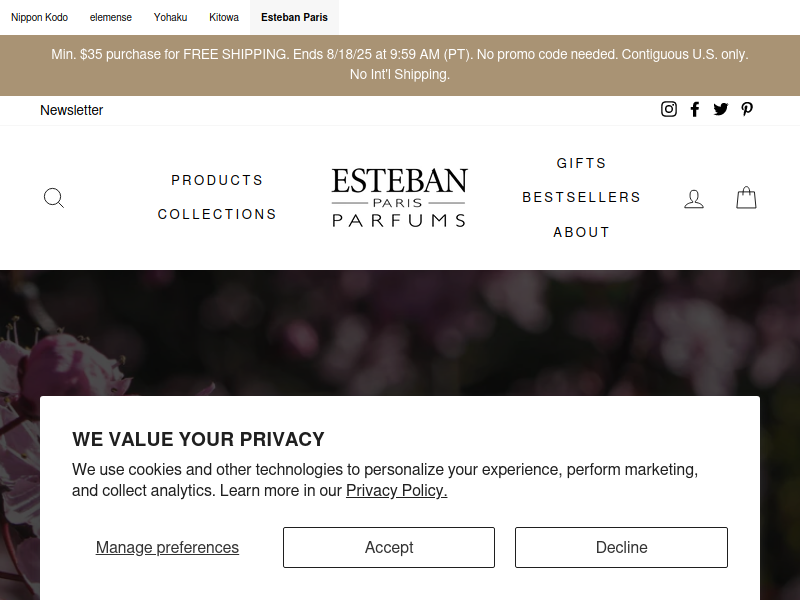Open the Pinterest icon
Viewport: 800px width, 600px height.
click(747, 109)
